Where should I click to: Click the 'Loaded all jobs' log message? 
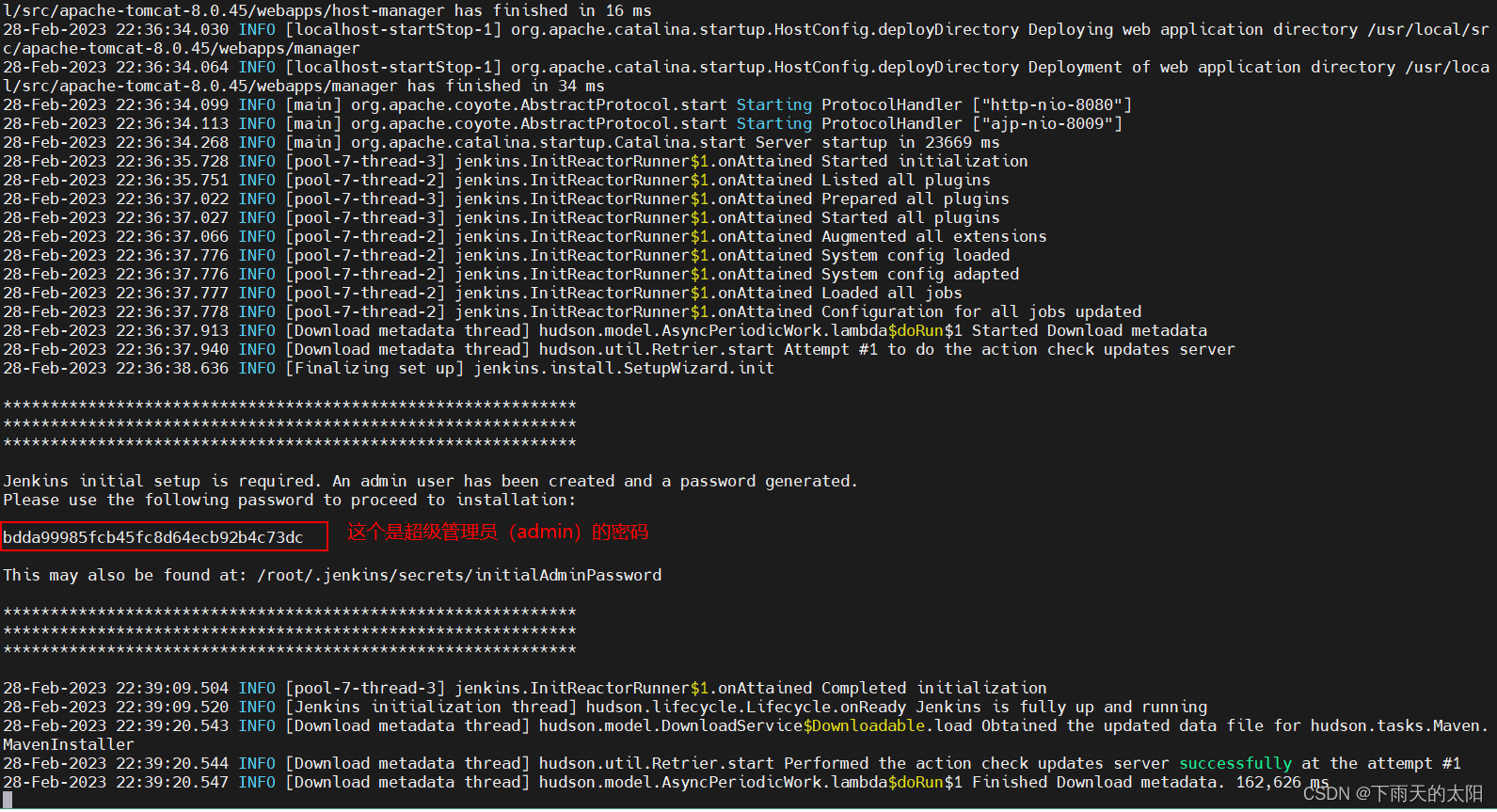(892, 293)
